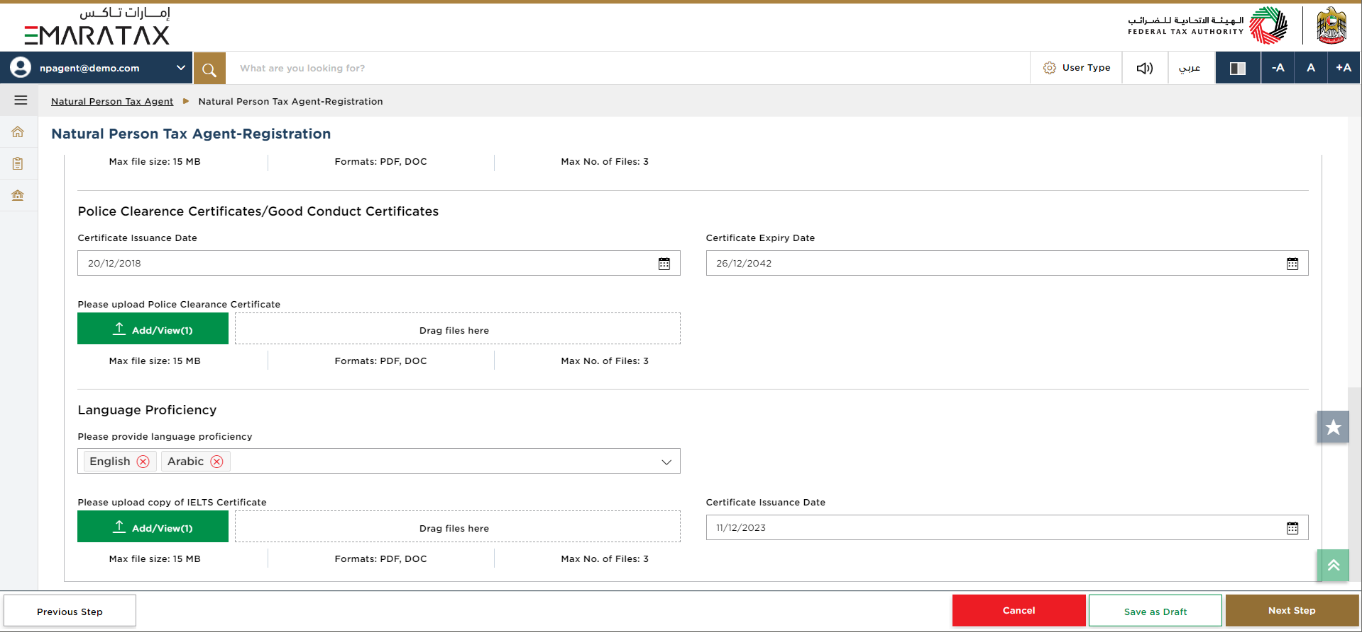Switch language to Arabic
Screen dimensions: 1362x632
click(1191, 68)
